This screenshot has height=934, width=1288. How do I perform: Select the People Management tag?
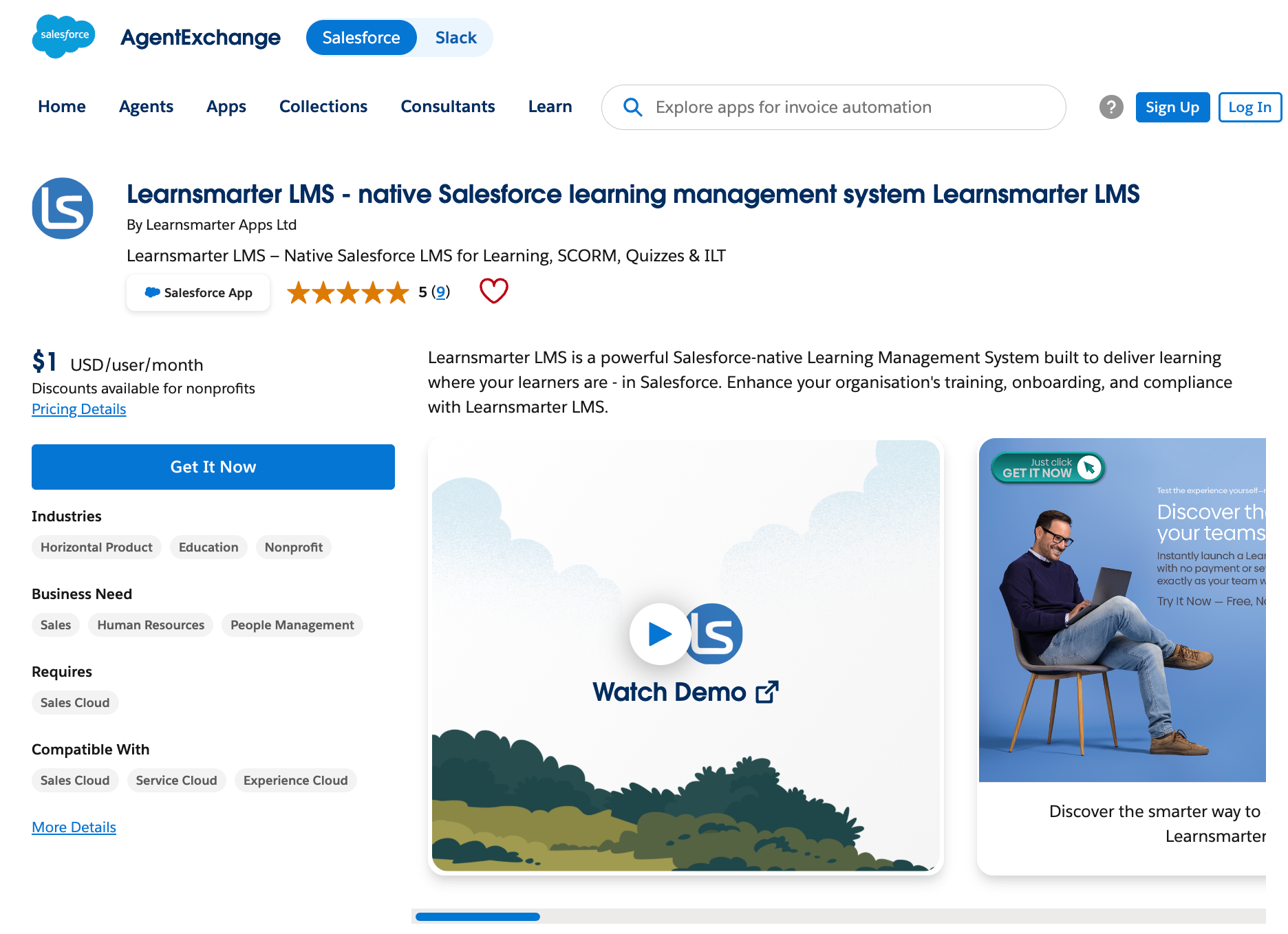(x=292, y=625)
